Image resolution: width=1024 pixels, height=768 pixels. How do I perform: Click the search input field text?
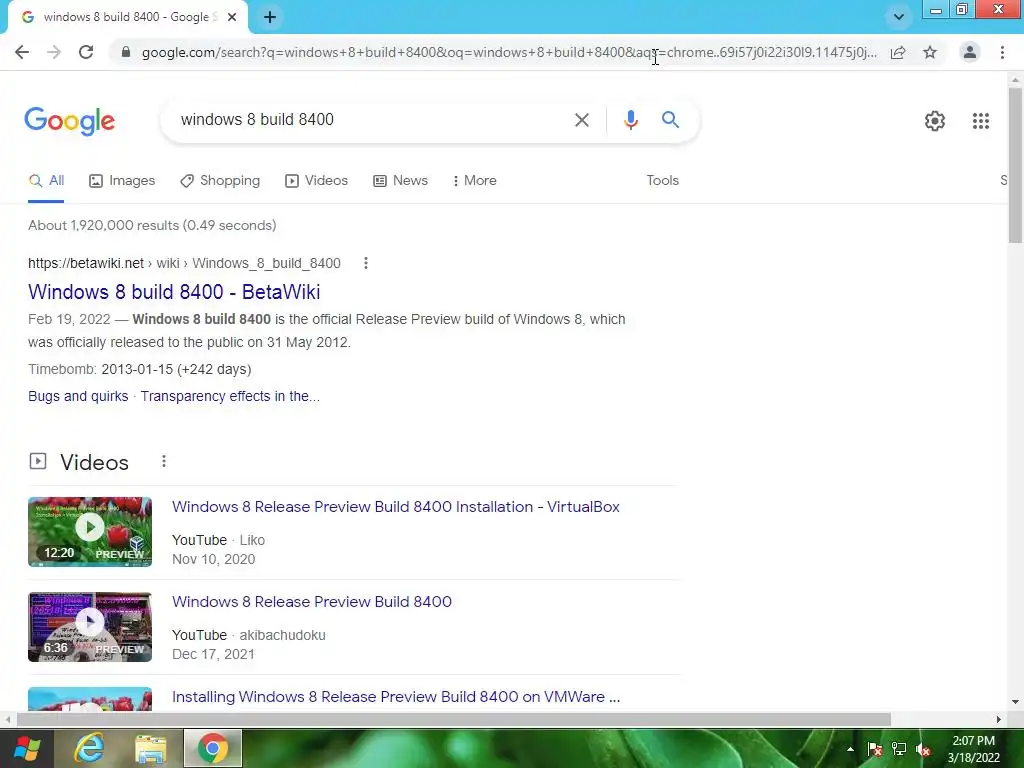pyautogui.click(x=257, y=120)
